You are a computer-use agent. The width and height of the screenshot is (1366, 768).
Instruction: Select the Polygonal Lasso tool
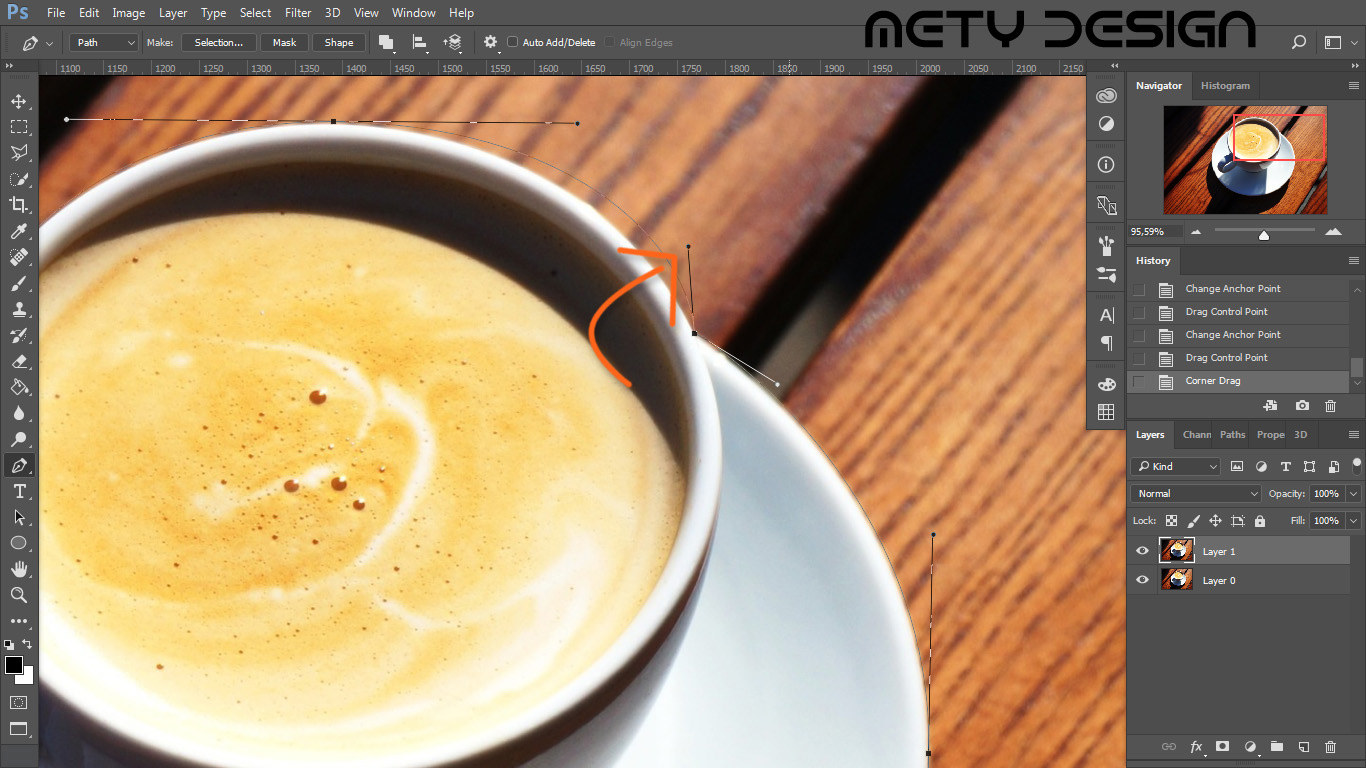click(x=18, y=153)
